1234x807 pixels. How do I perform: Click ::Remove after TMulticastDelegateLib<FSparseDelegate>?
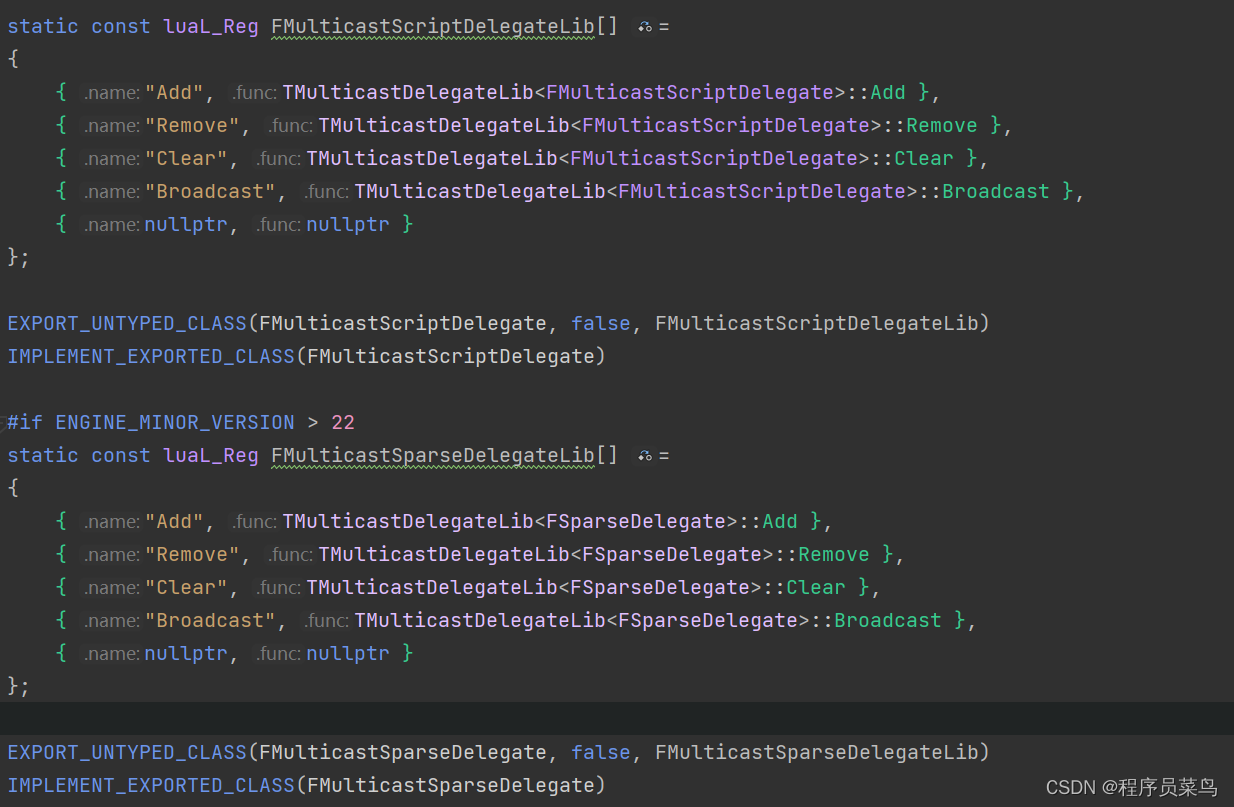point(822,554)
